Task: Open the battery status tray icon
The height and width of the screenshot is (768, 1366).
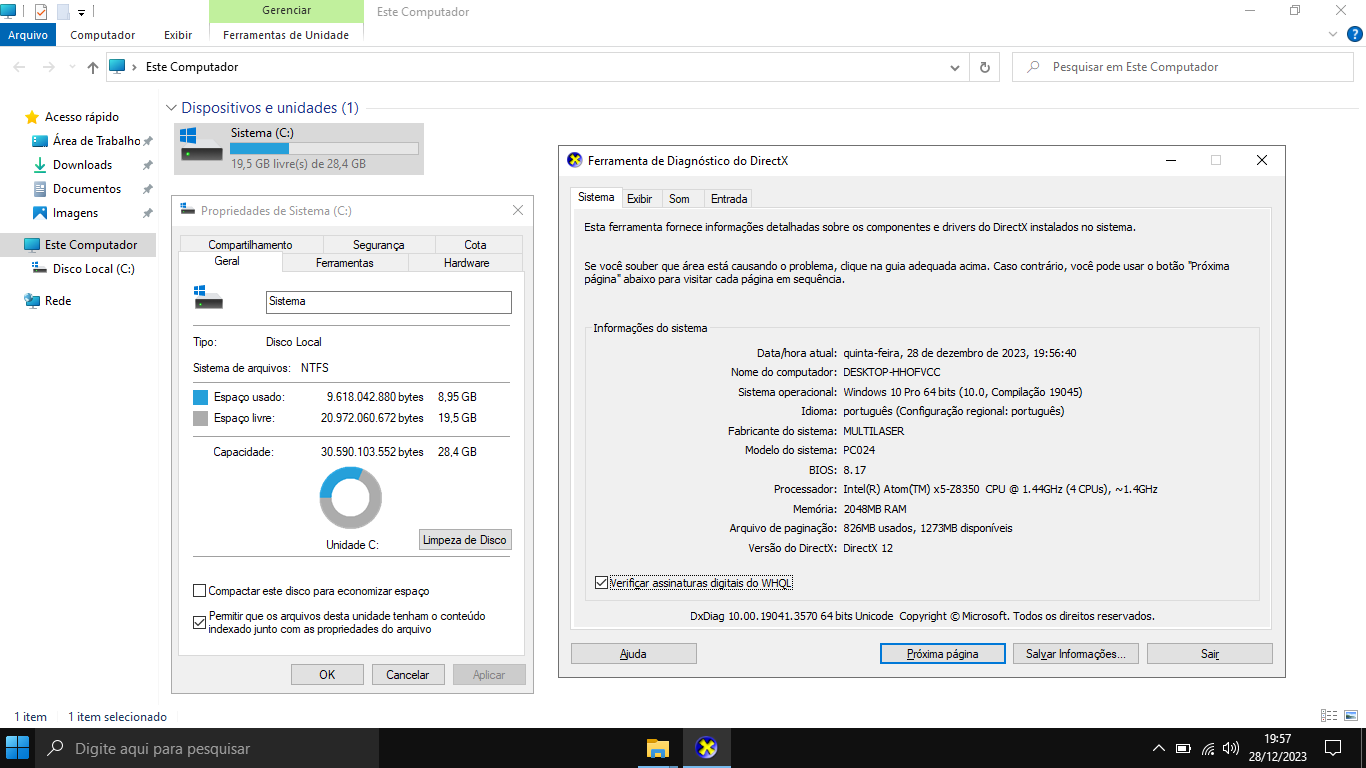Action: point(1183,748)
